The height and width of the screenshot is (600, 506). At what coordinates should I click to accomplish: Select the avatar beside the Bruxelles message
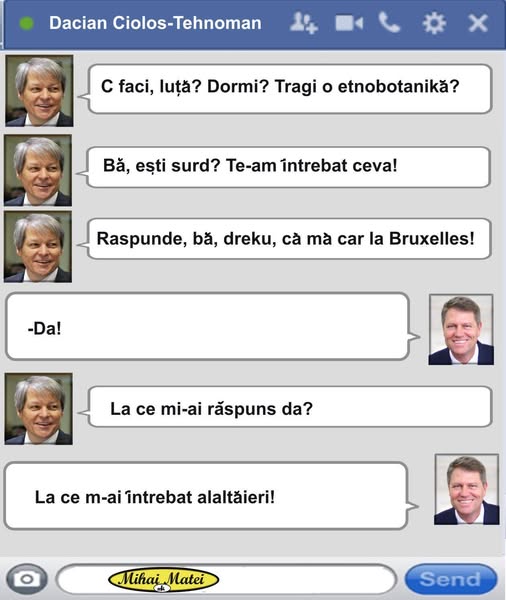coord(38,247)
